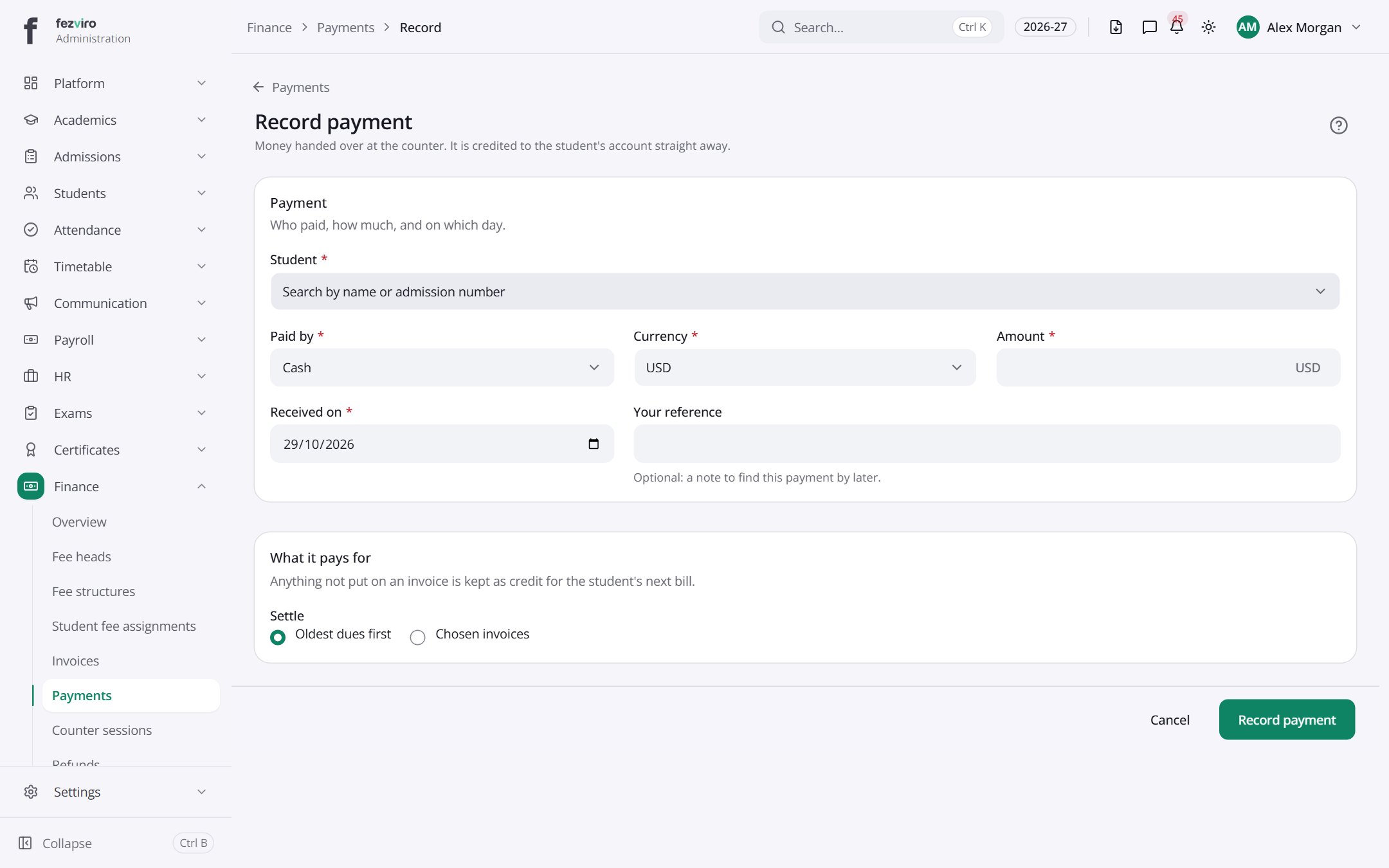Open Student fee assignments submenu item
The width and height of the screenshot is (1389, 868).
pos(124,626)
